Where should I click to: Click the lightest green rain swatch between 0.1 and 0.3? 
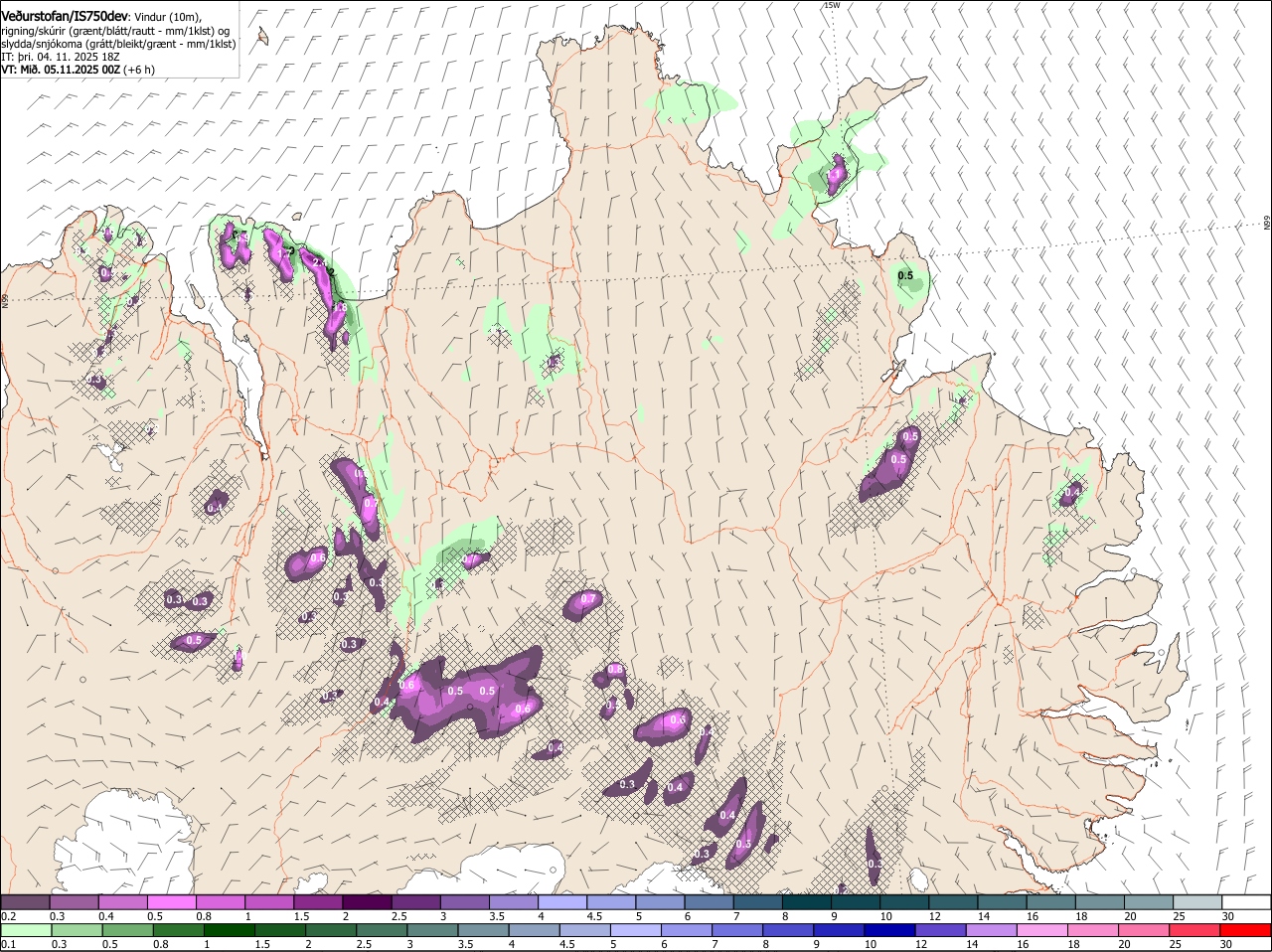pos(26,930)
